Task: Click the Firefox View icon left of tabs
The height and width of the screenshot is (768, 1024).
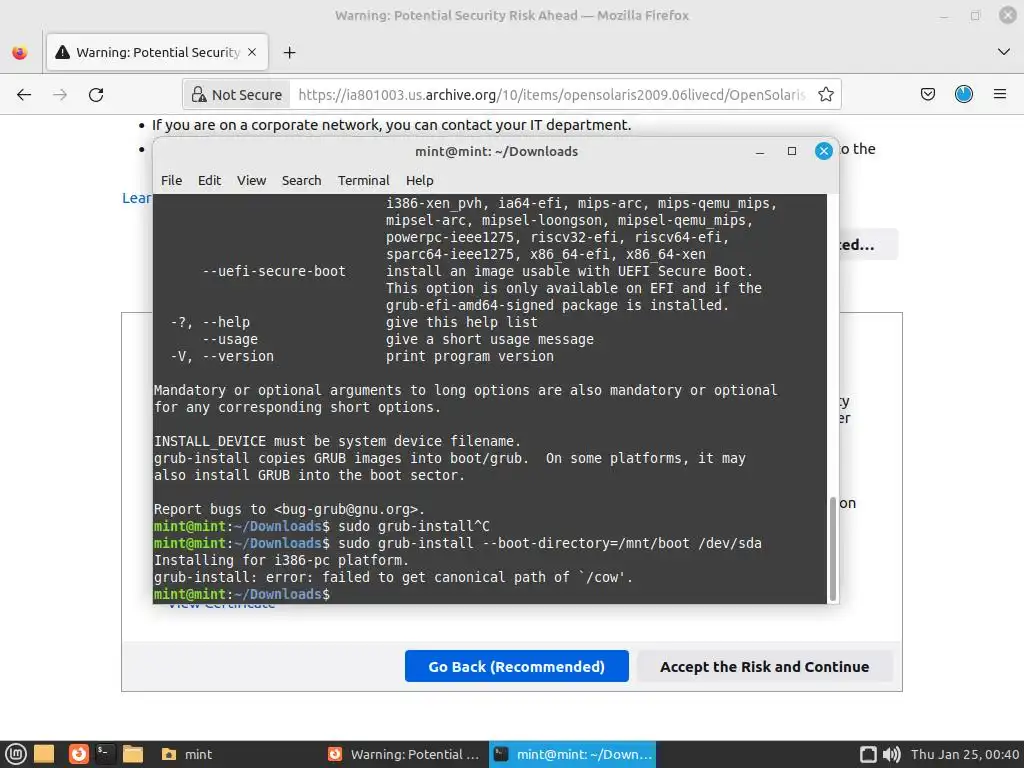Action: pos(20,52)
